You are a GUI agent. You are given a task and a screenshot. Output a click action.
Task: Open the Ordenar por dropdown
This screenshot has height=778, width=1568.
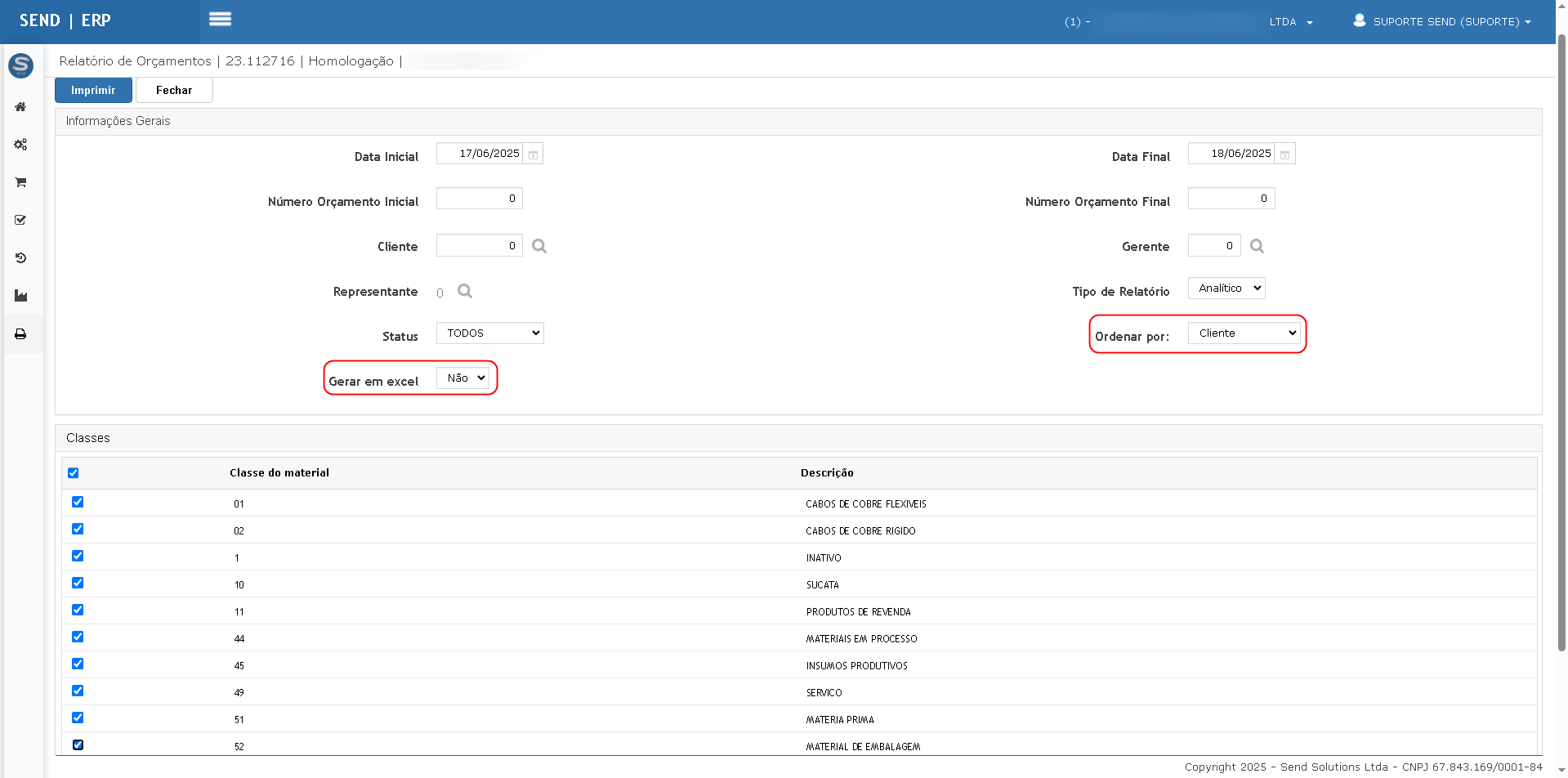(x=1244, y=333)
